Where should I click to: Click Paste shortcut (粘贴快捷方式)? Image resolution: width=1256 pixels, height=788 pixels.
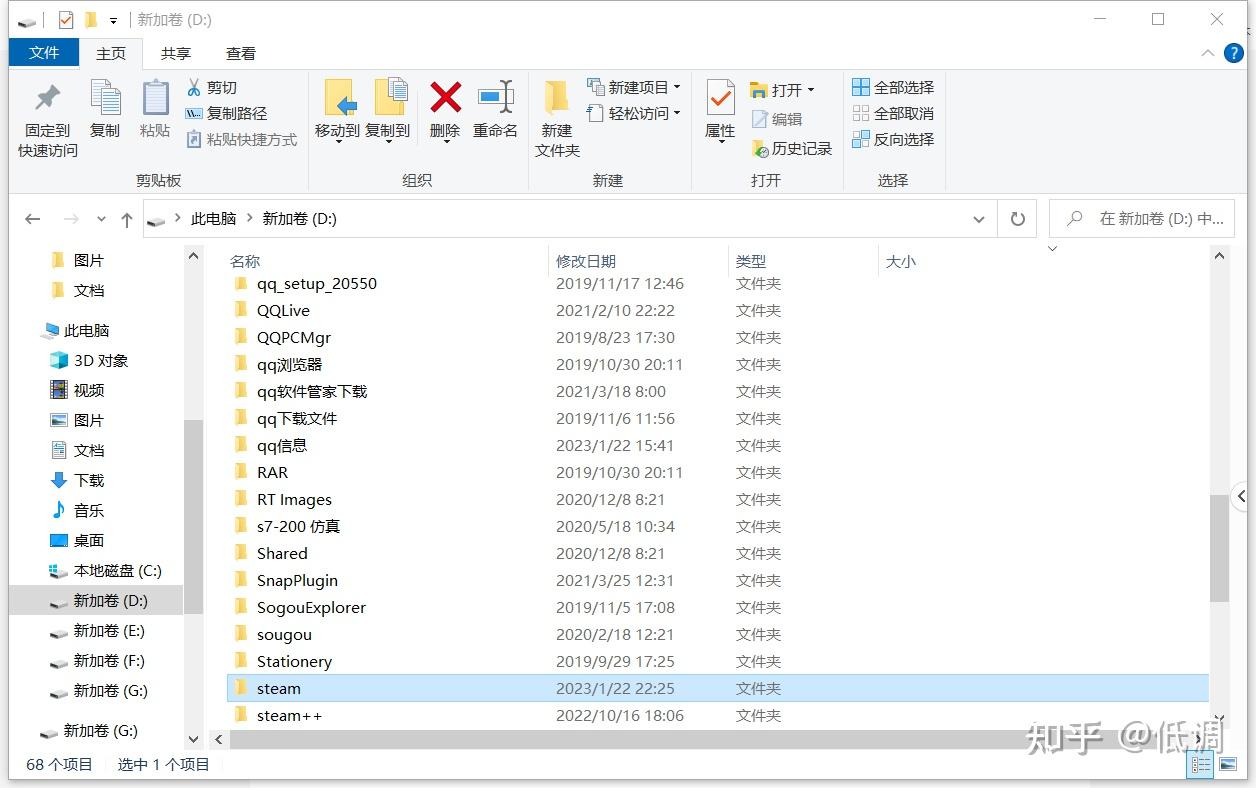tap(242, 140)
